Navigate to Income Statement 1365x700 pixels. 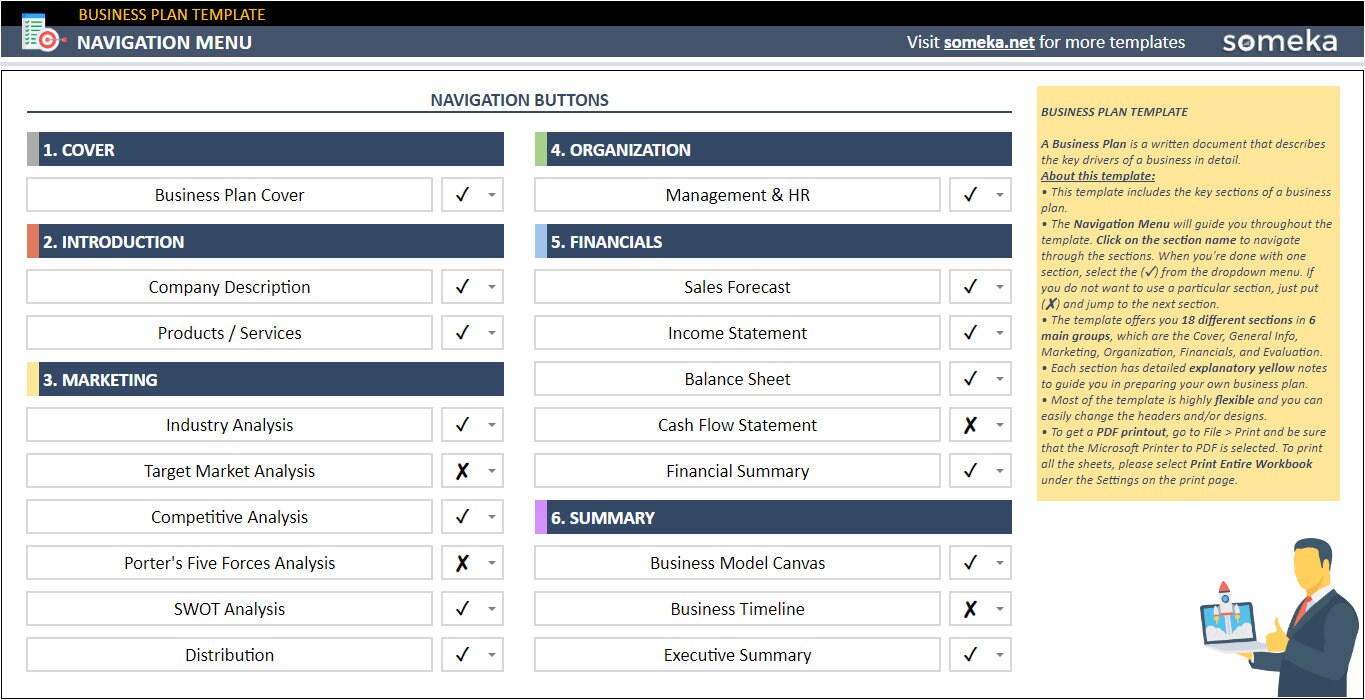[x=738, y=333]
